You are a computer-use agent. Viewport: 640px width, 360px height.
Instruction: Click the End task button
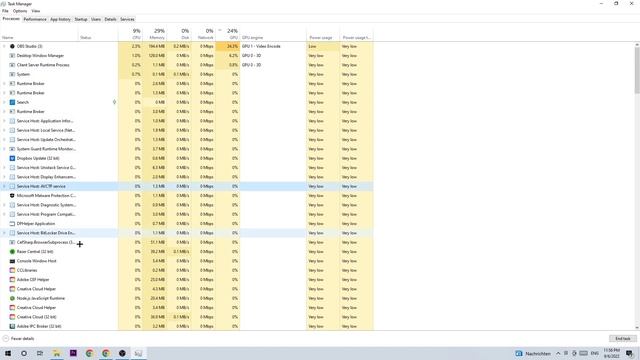(623, 339)
